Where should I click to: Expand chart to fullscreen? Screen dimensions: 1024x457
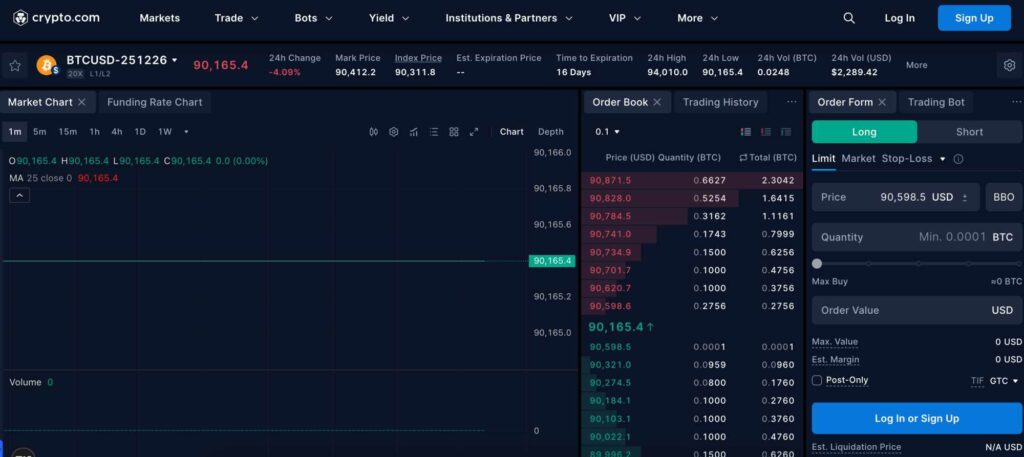[474, 132]
